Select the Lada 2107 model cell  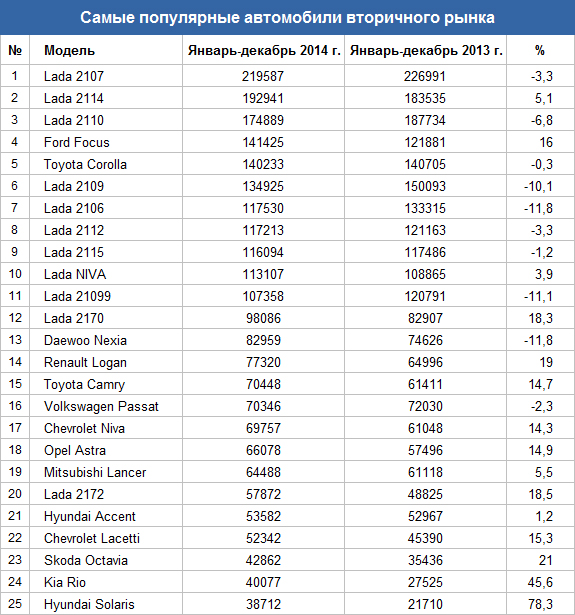coord(74,76)
